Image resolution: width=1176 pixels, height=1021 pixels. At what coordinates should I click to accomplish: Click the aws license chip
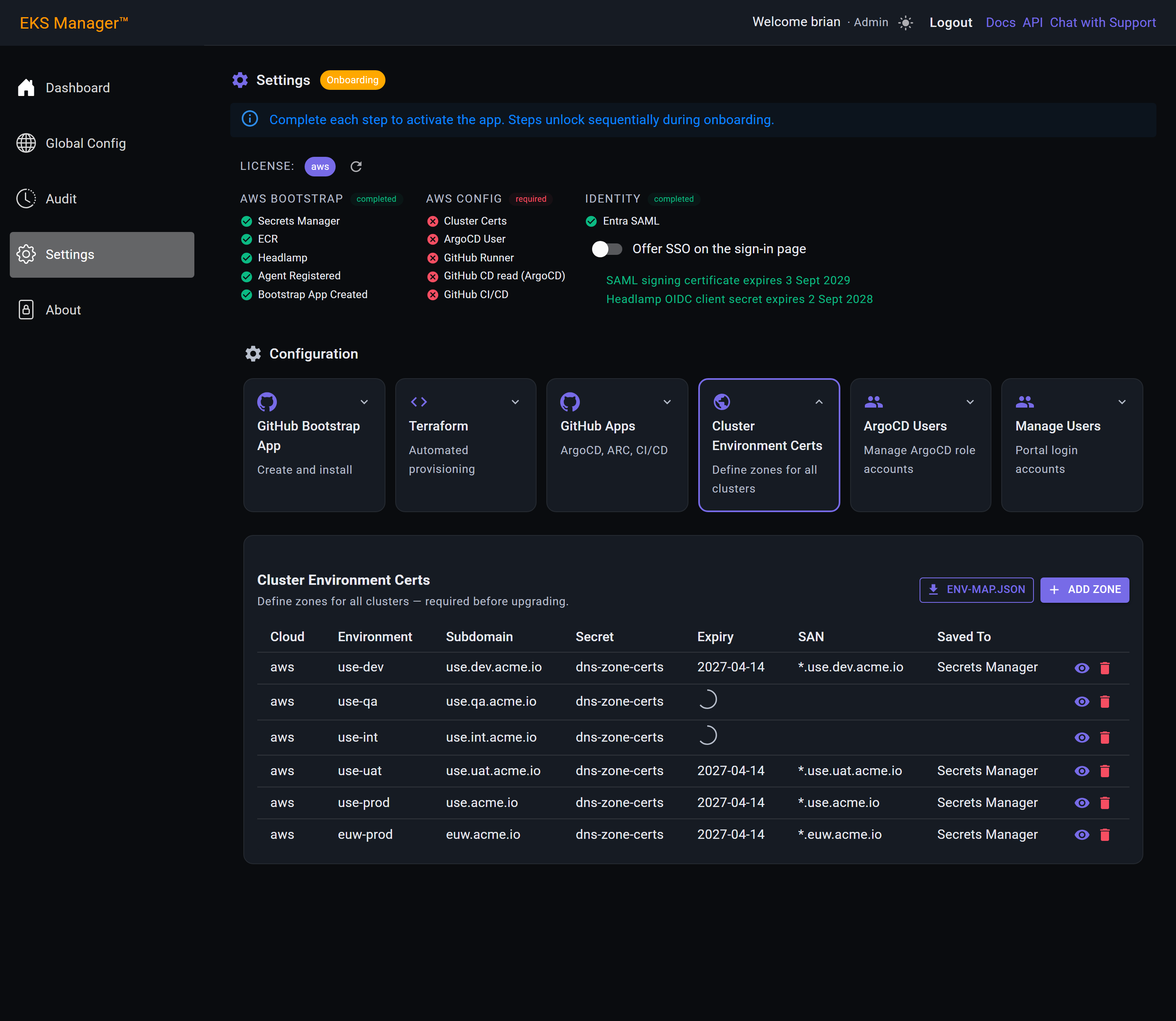(320, 166)
